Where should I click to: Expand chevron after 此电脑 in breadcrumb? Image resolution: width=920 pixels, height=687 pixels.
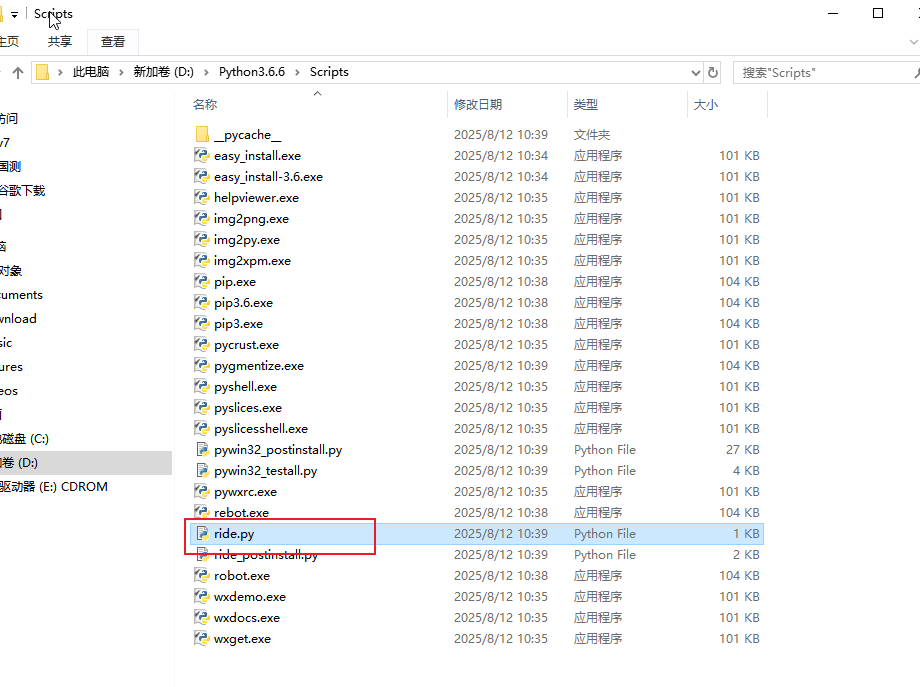tap(121, 72)
